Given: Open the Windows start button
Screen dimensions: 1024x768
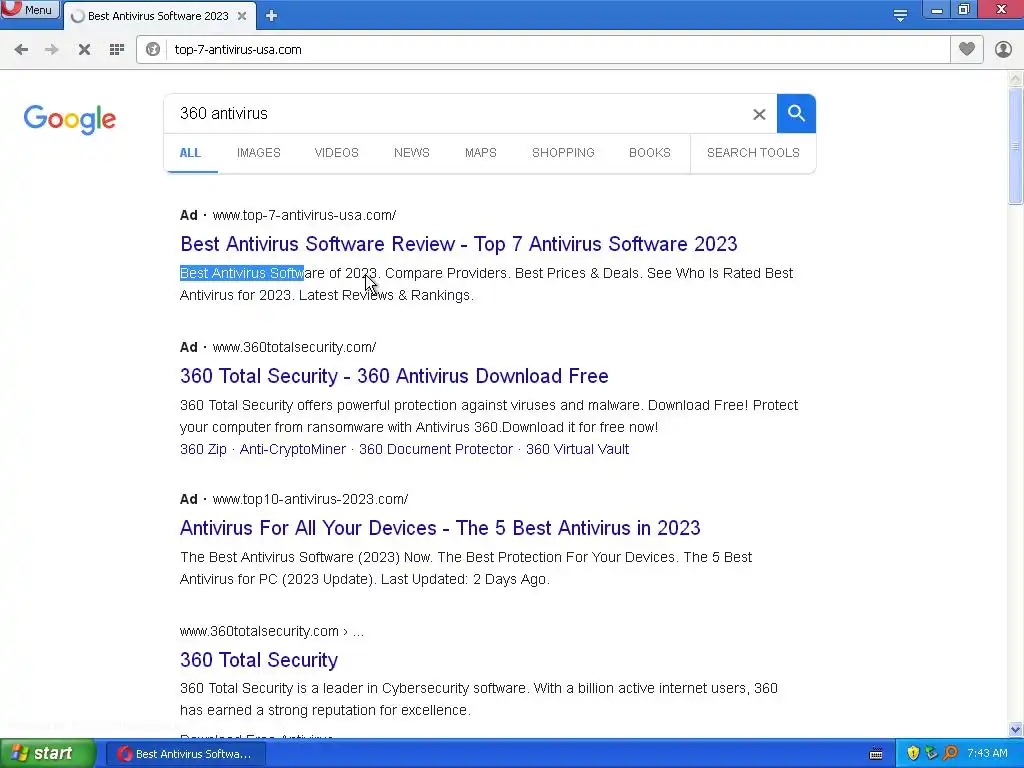Looking at the screenshot, I should pyautogui.click(x=47, y=754).
